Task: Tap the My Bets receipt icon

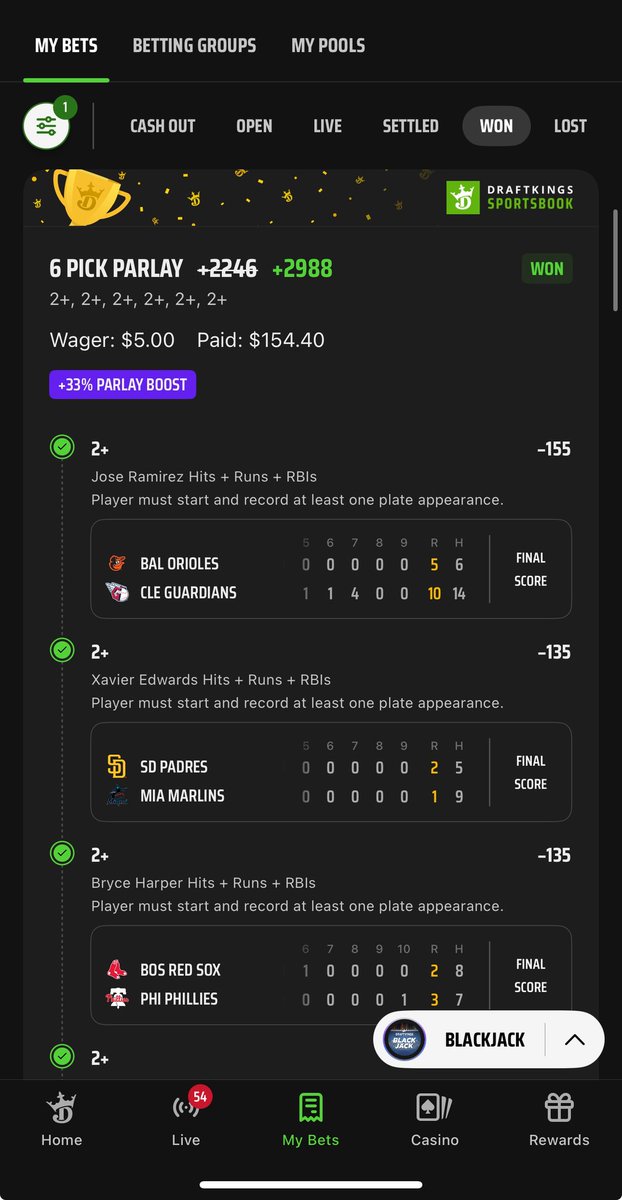Action: pyautogui.click(x=311, y=1108)
